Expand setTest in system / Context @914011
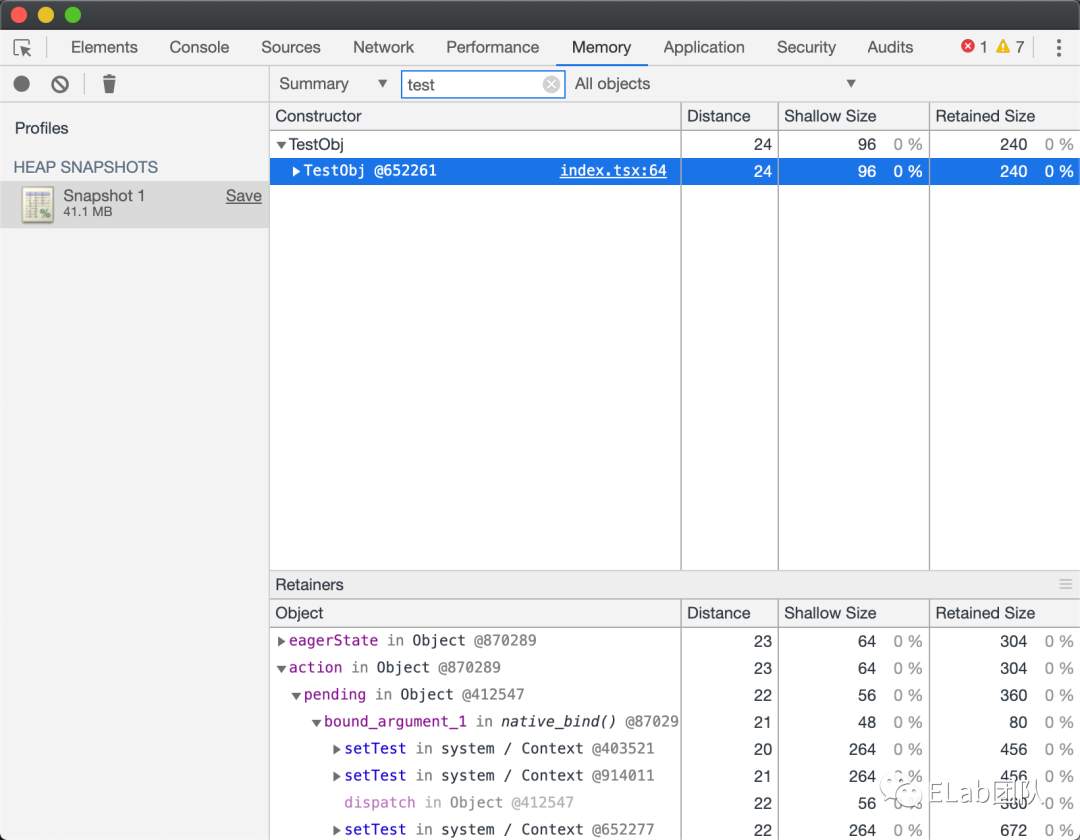The height and width of the screenshot is (840, 1080). pos(336,776)
